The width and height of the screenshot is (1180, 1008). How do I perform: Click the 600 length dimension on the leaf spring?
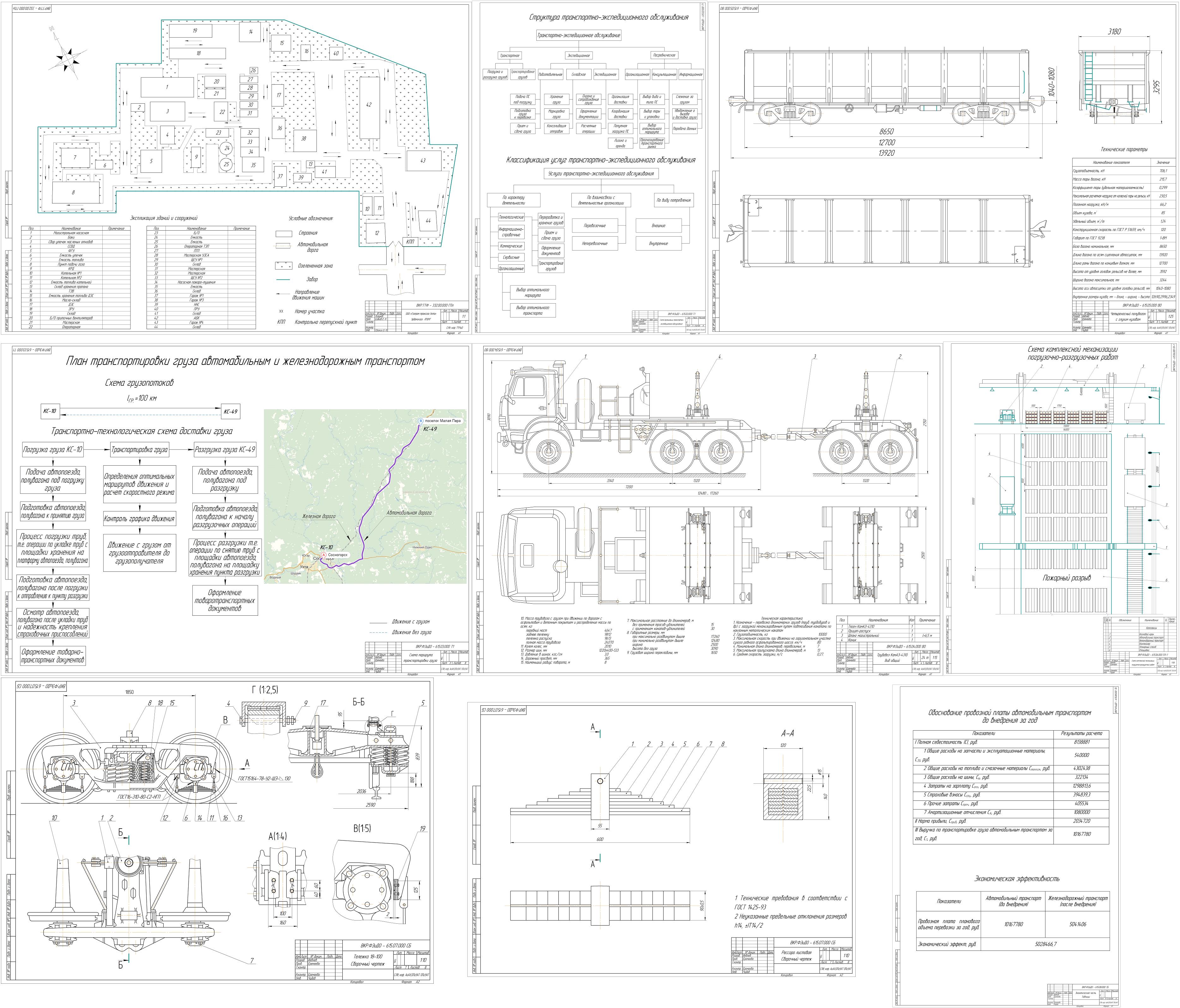coord(600,839)
